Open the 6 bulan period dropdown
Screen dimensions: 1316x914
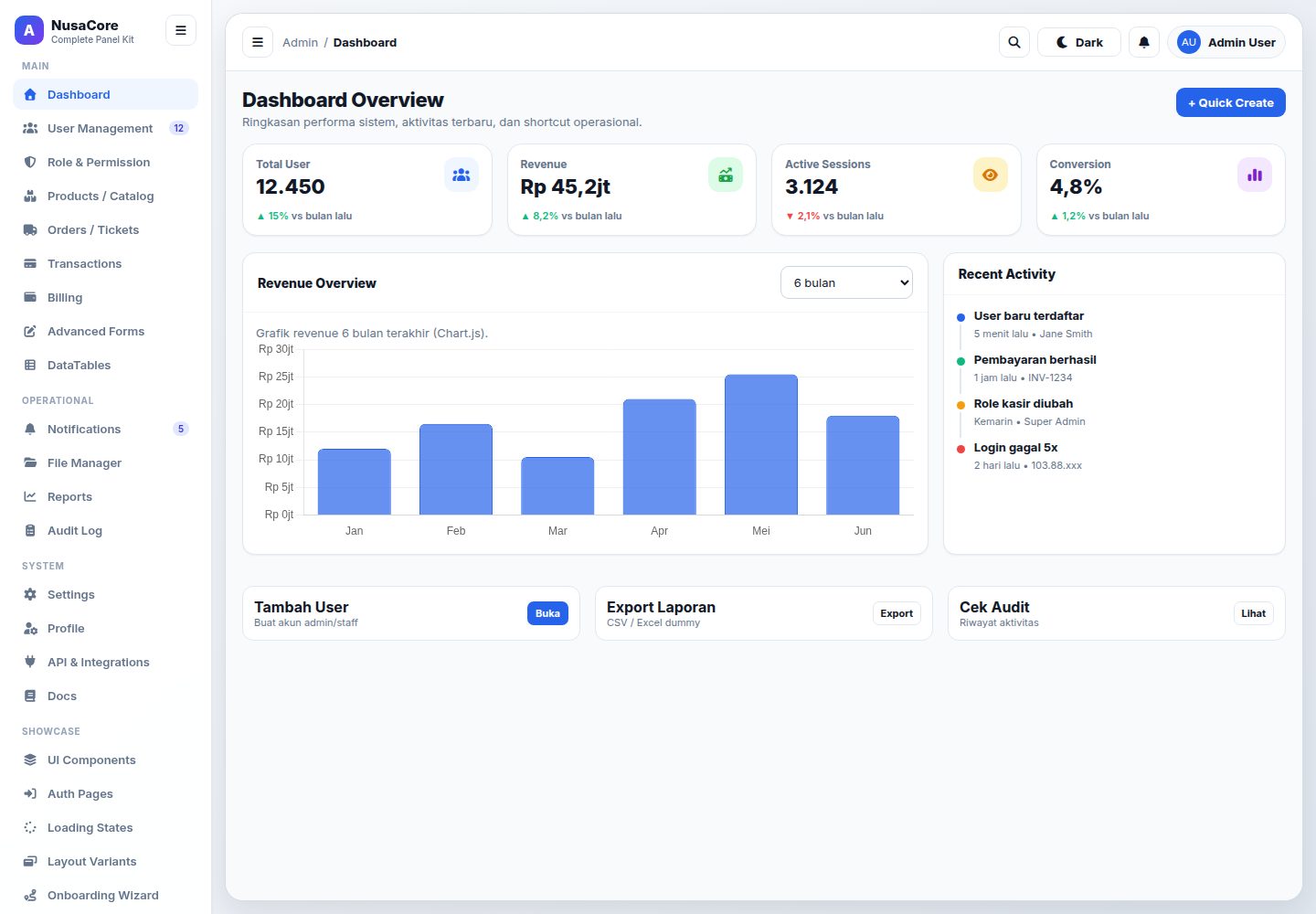(847, 282)
